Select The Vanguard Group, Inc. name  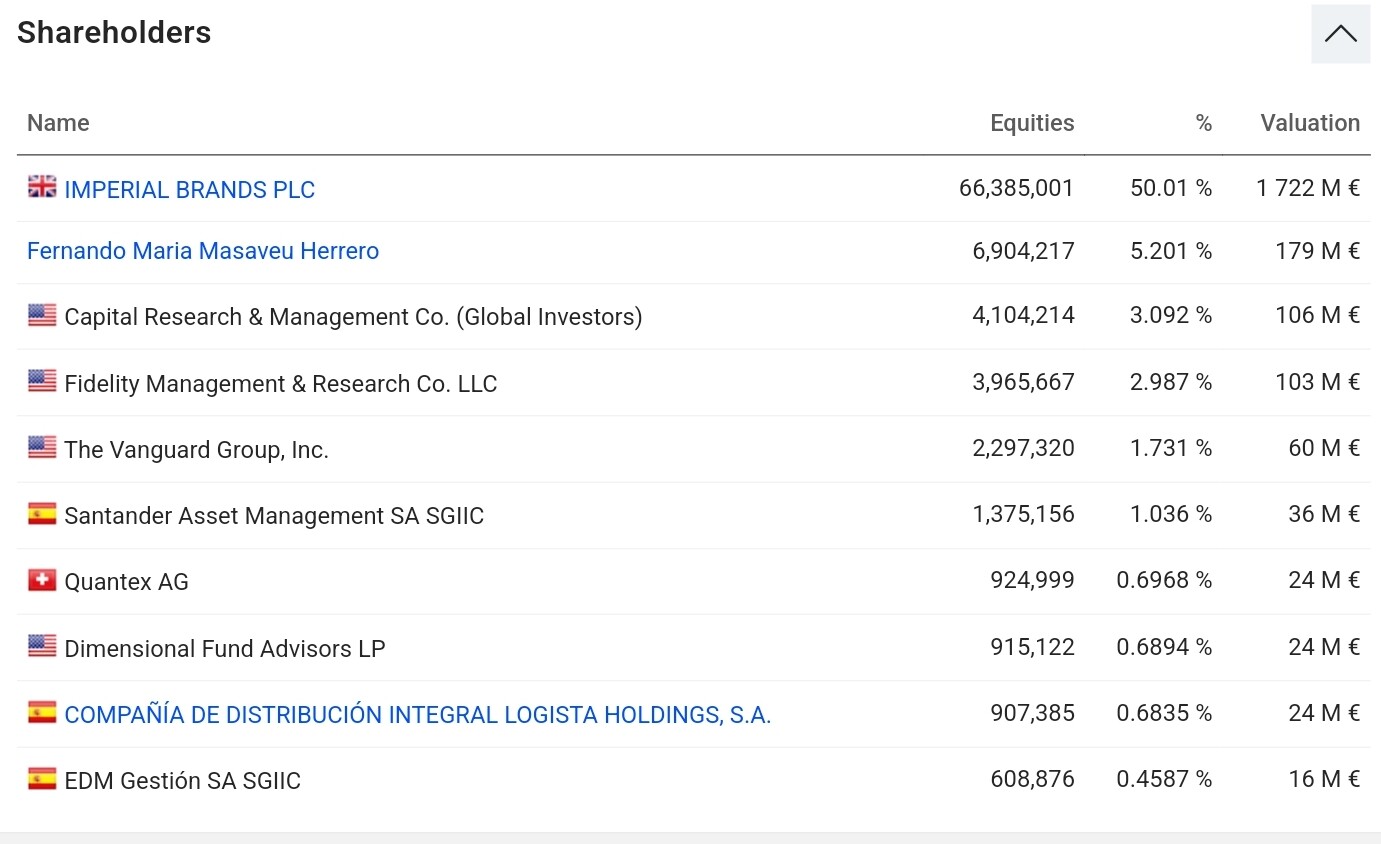[x=196, y=450]
